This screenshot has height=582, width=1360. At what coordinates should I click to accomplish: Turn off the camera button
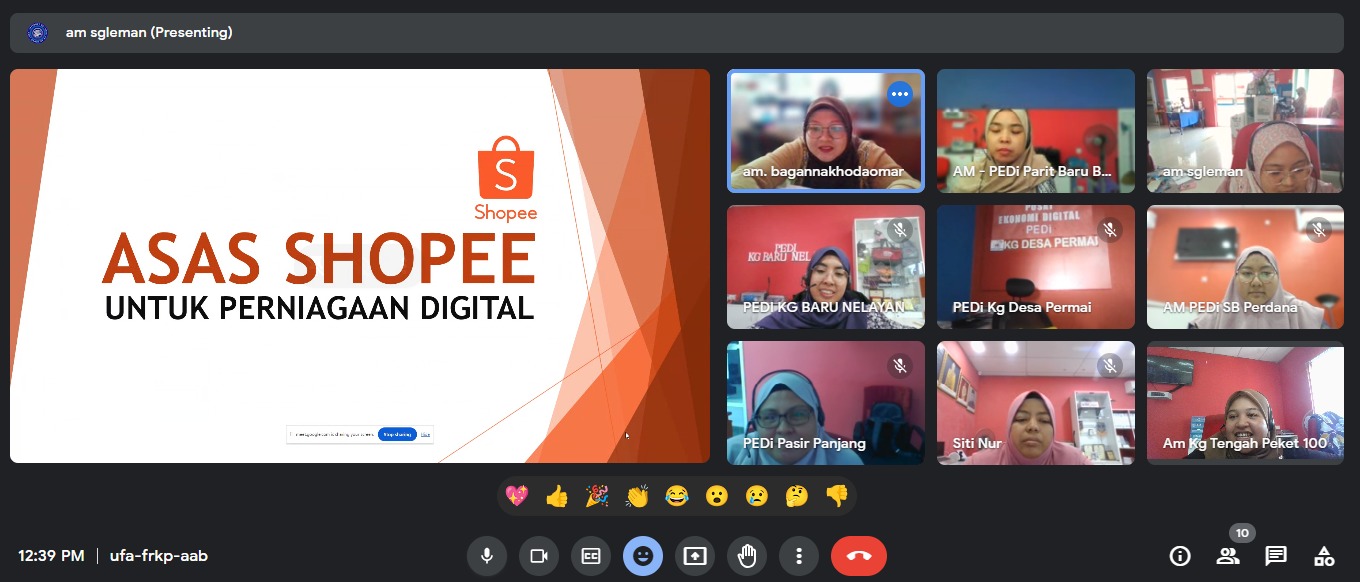[539, 556]
